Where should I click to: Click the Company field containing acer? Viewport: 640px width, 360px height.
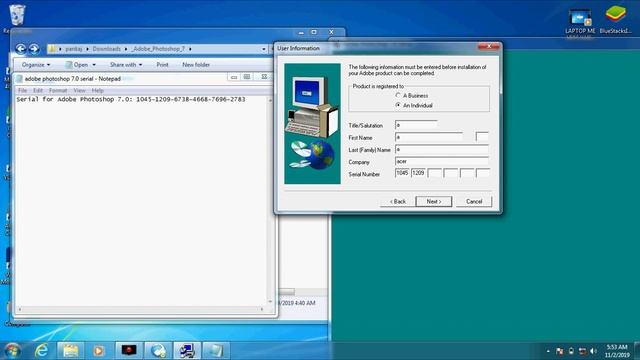pyautogui.click(x=442, y=162)
